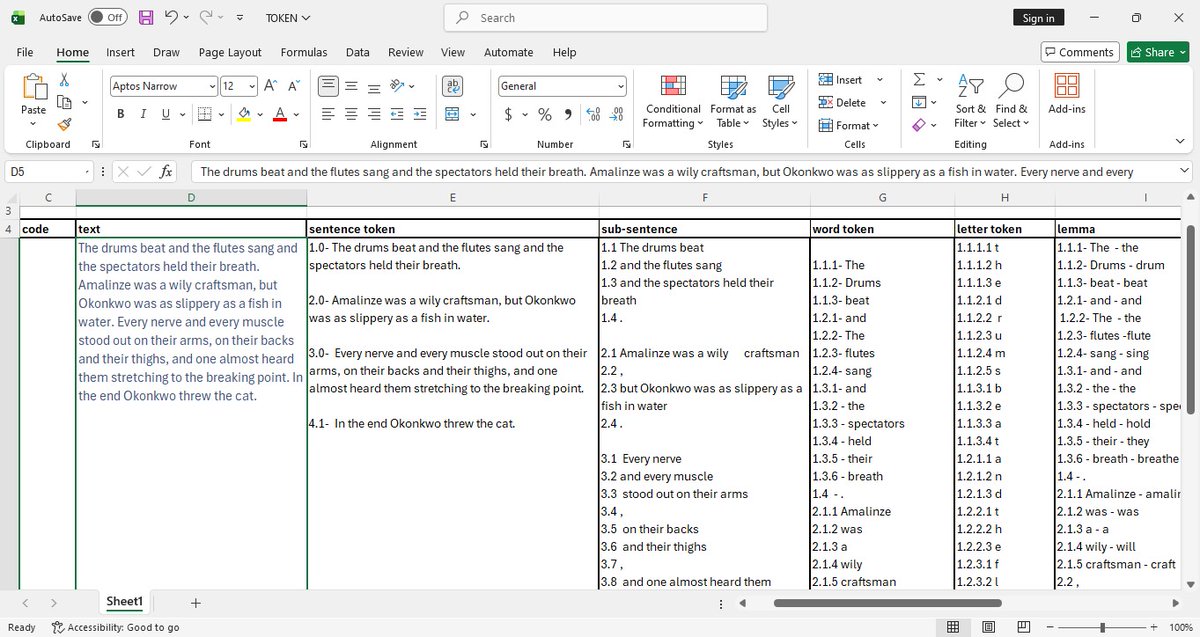Decrease font size with A-down icon
The height and width of the screenshot is (637, 1200).
click(x=294, y=86)
